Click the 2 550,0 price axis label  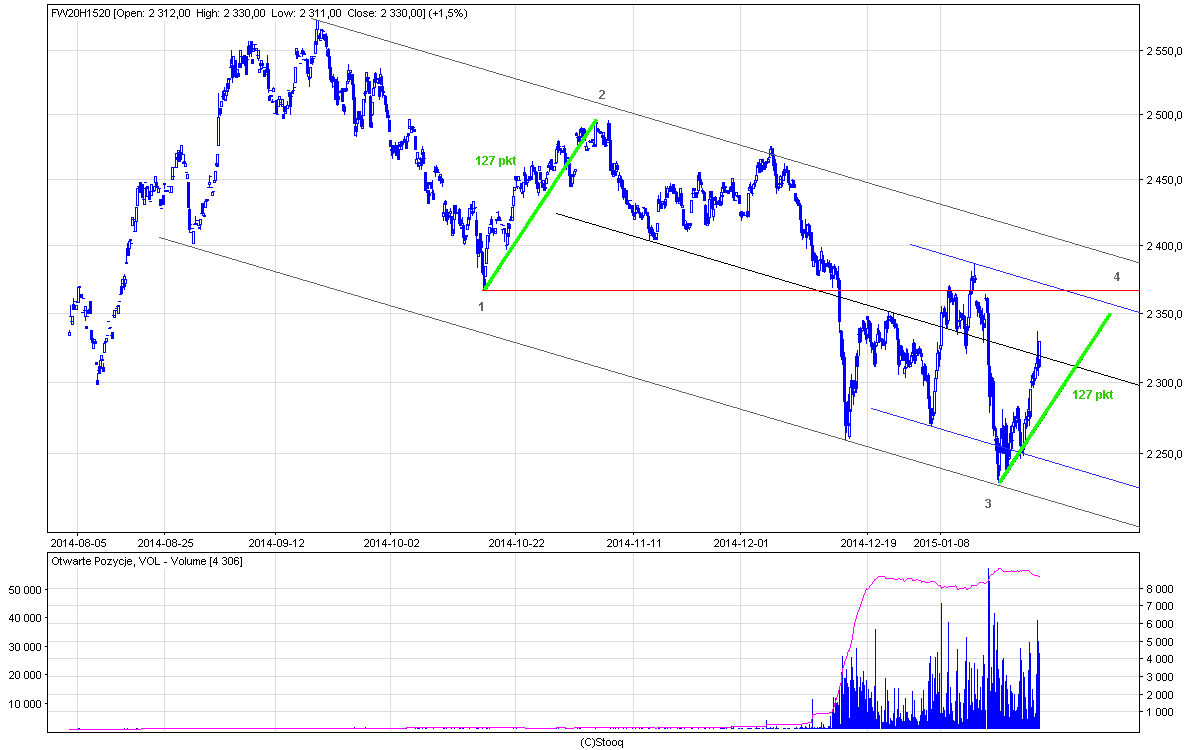(x=1165, y=50)
